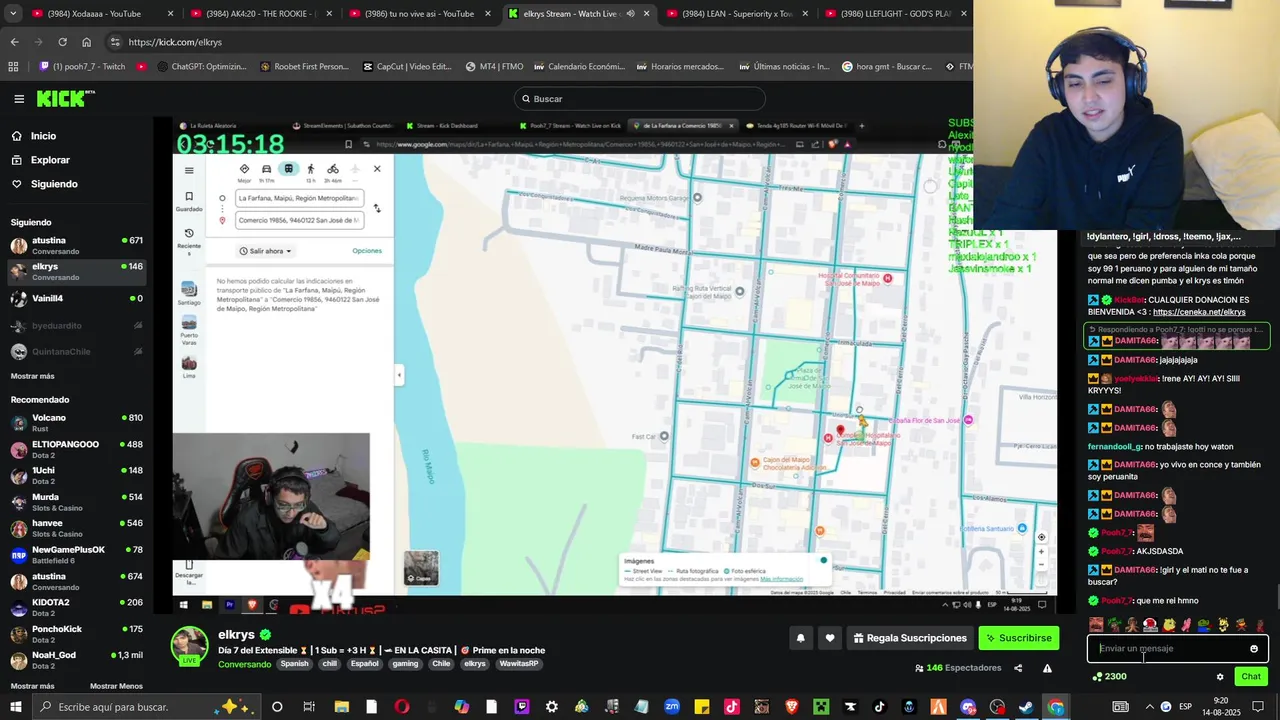Image resolution: width=1280 pixels, height=720 pixels.
Task: Open Twitch app in the taskbar
Action: click(x=521, y=707)
